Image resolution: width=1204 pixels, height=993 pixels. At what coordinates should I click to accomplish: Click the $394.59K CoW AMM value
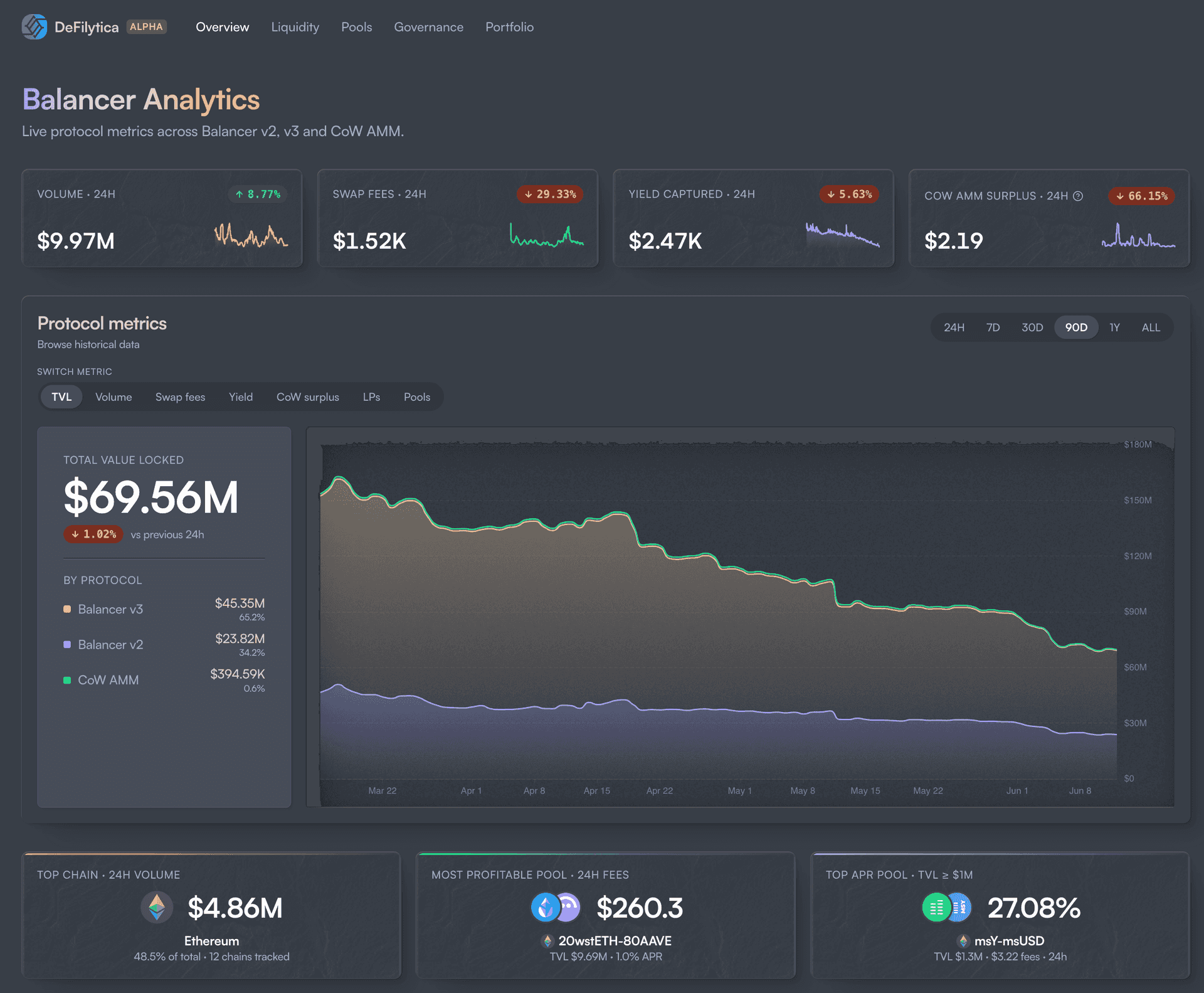[238, 674]
